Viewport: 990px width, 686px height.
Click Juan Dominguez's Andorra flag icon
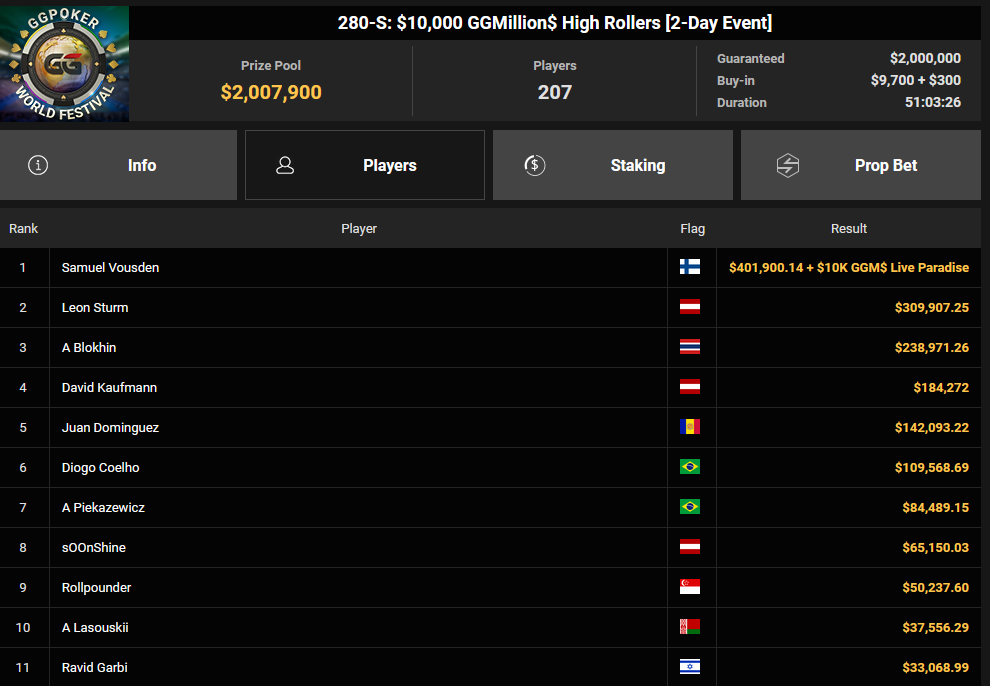689,427
